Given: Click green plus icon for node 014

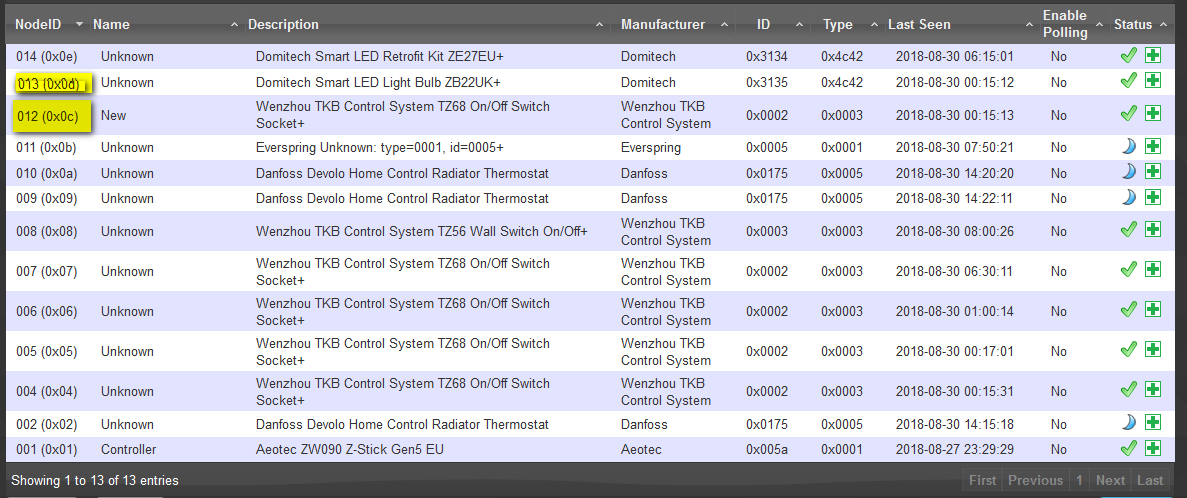Looking at the screenshot, I should 1152,55.
